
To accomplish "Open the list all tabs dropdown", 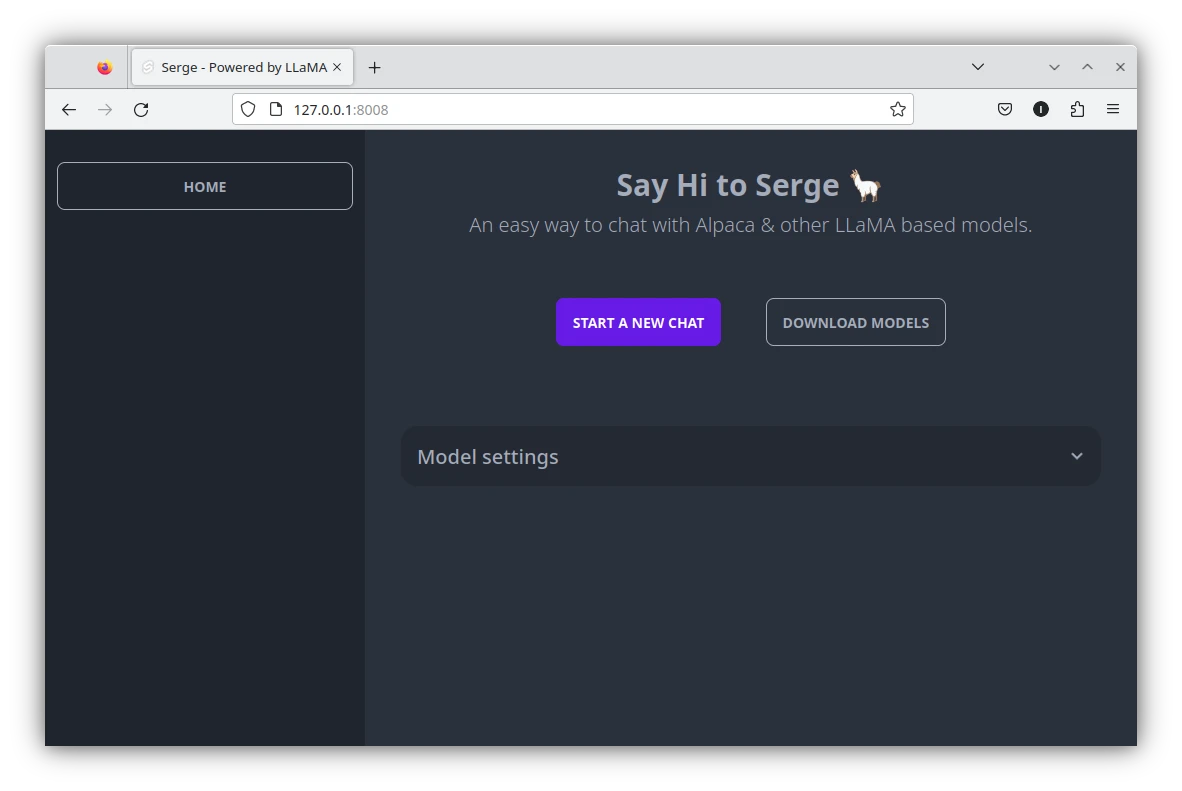I will pyautogui.click(x=978, y=67).
